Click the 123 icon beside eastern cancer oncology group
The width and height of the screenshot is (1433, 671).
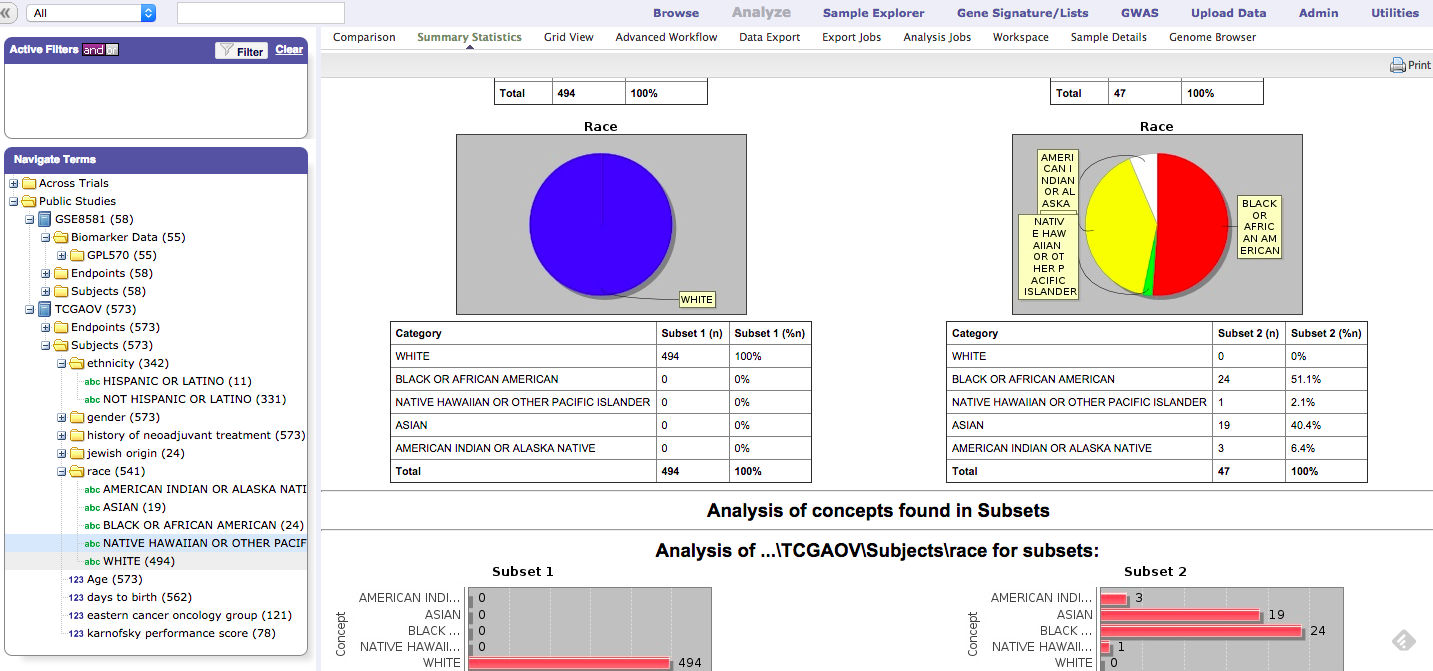pyautogui.click(x=76, y=615)
